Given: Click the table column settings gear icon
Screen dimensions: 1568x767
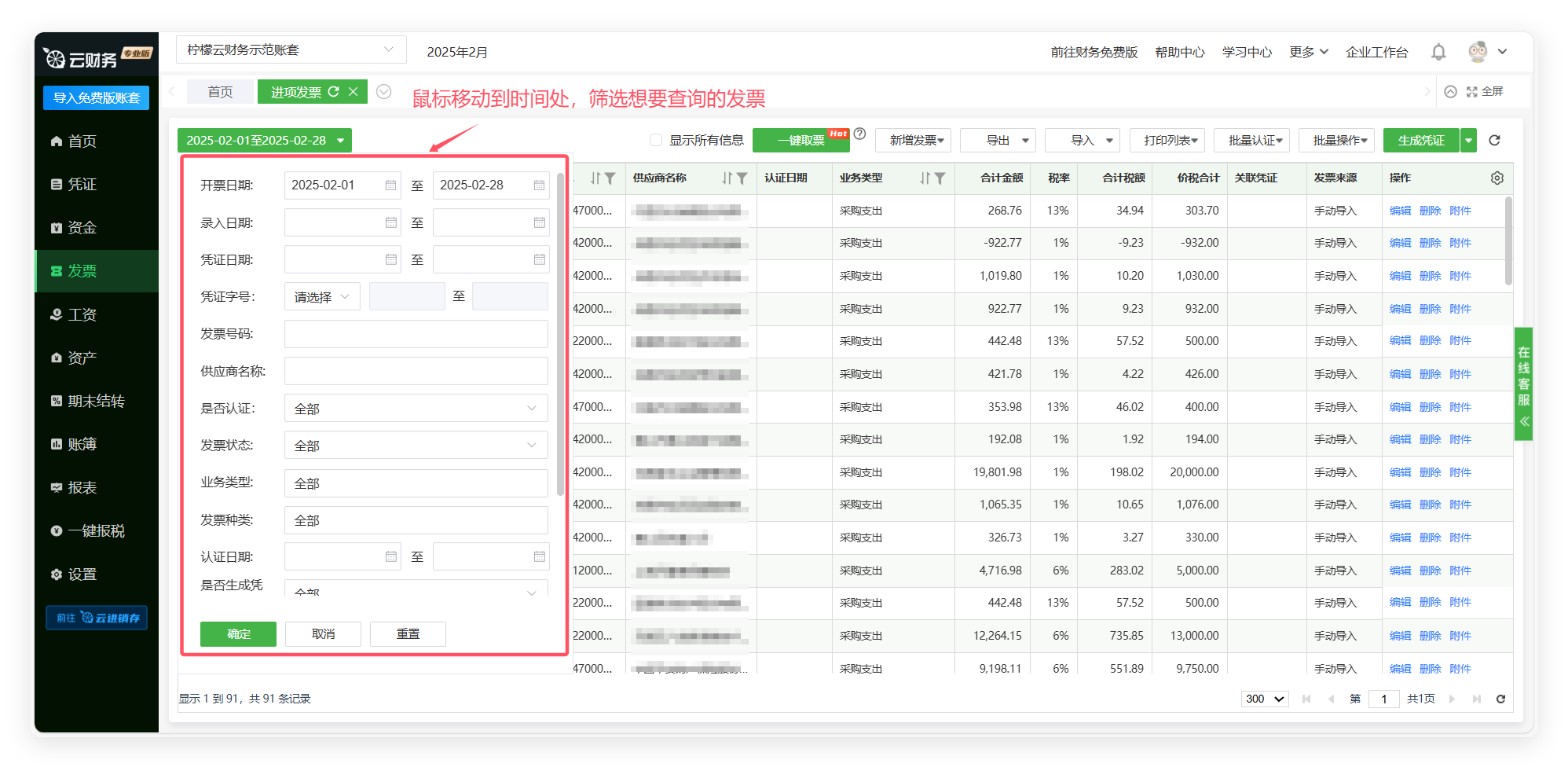Looking at the screenshot, I should tap(1497, 178).
